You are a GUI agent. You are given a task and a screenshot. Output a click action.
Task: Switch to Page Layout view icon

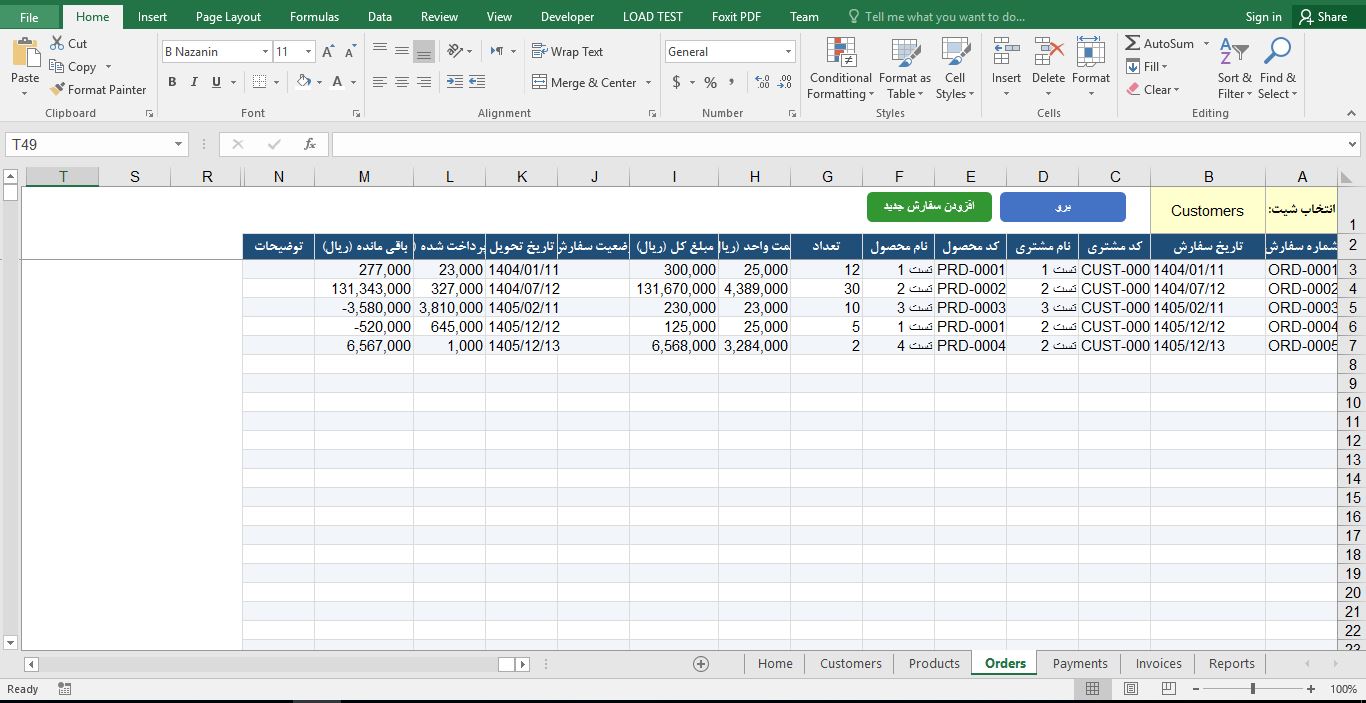coord(1130,689)
